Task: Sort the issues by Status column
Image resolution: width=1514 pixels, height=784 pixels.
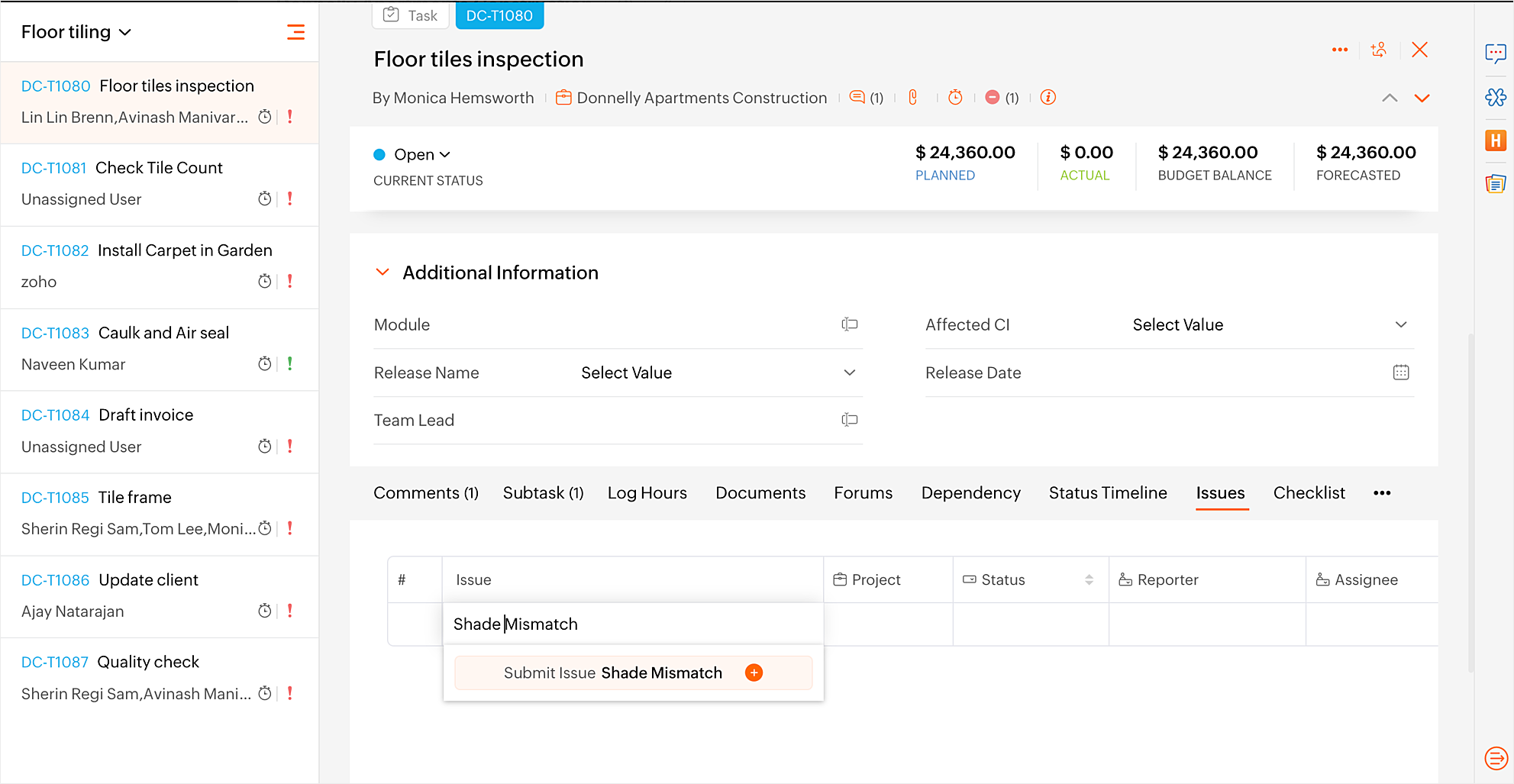Action: (1089, 580)
